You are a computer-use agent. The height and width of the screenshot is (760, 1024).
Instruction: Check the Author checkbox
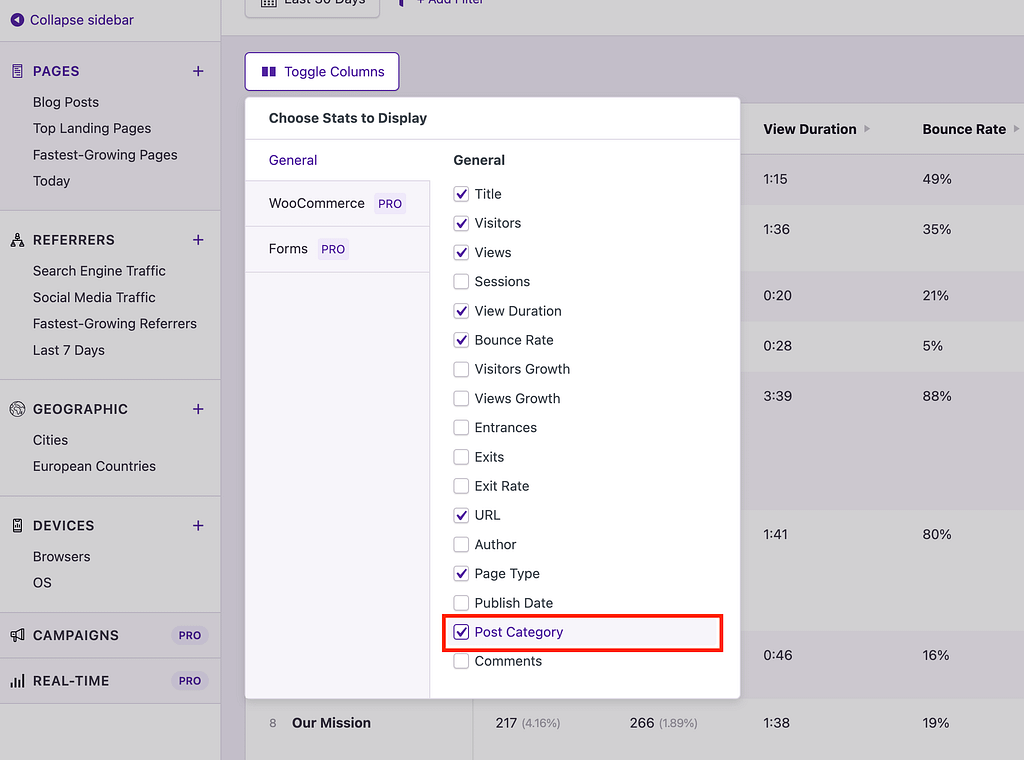click(461, 544)
